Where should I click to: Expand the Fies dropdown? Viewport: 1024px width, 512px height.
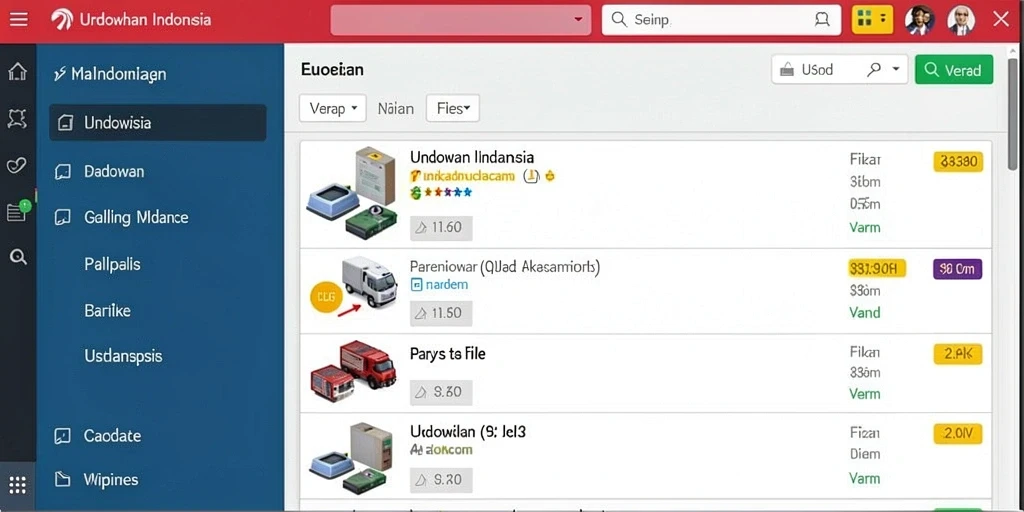tap(453, 108)
